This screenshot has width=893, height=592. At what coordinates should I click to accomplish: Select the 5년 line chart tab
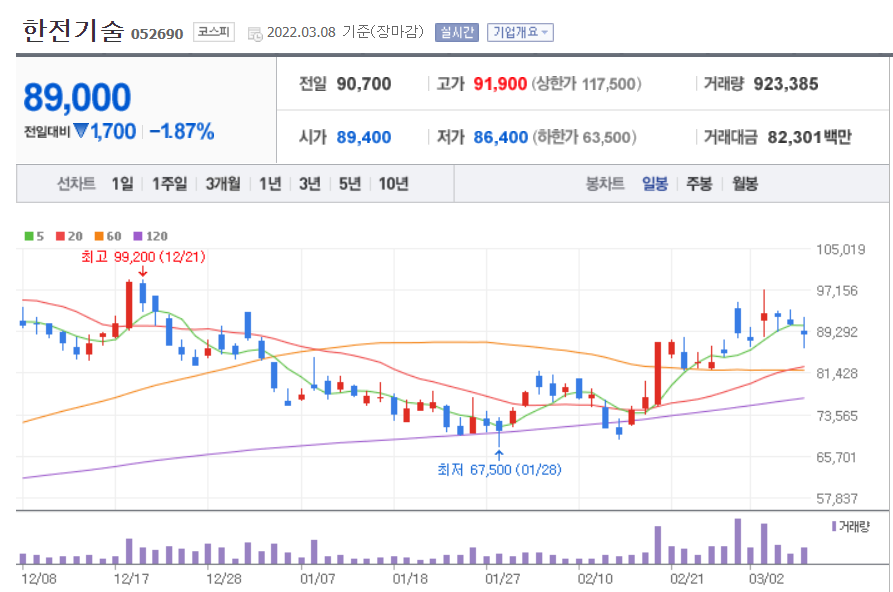pyautogui.click(x=350, y=184)
